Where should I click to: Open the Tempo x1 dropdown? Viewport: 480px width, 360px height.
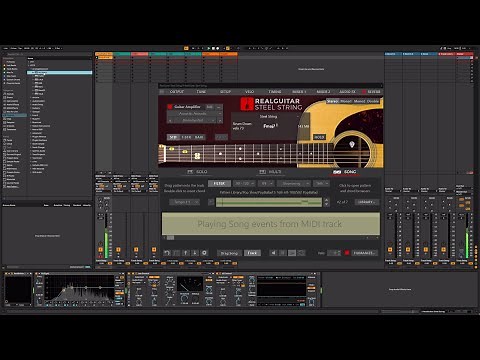185,202
